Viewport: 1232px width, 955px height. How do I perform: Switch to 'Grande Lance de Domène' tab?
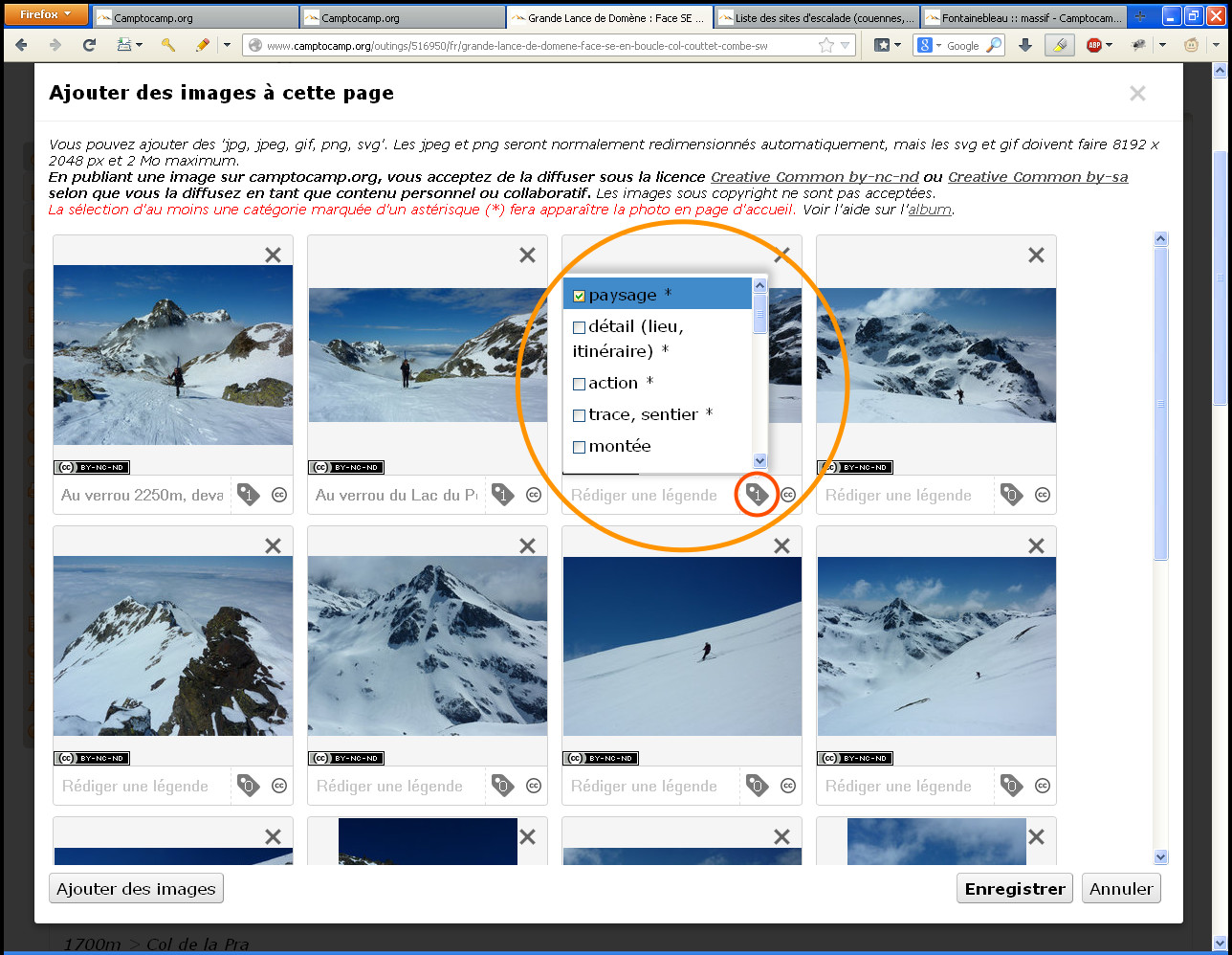(608, 17)
